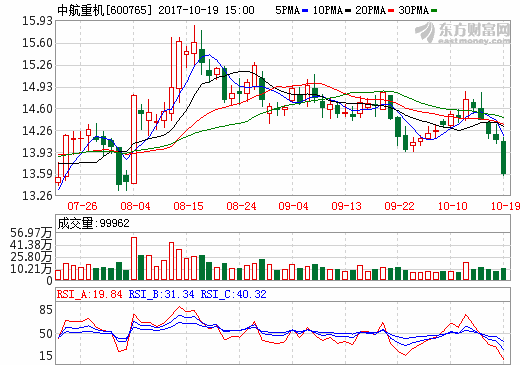Click the 2017-10-19 15:00 timestamp
The width and height of the screenshot is (520, 365).
pyautogui.click(x=206, y=10)
